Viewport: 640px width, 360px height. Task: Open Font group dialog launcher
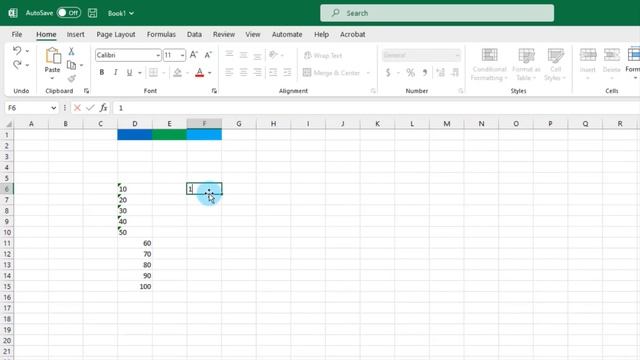coord(214,91)
